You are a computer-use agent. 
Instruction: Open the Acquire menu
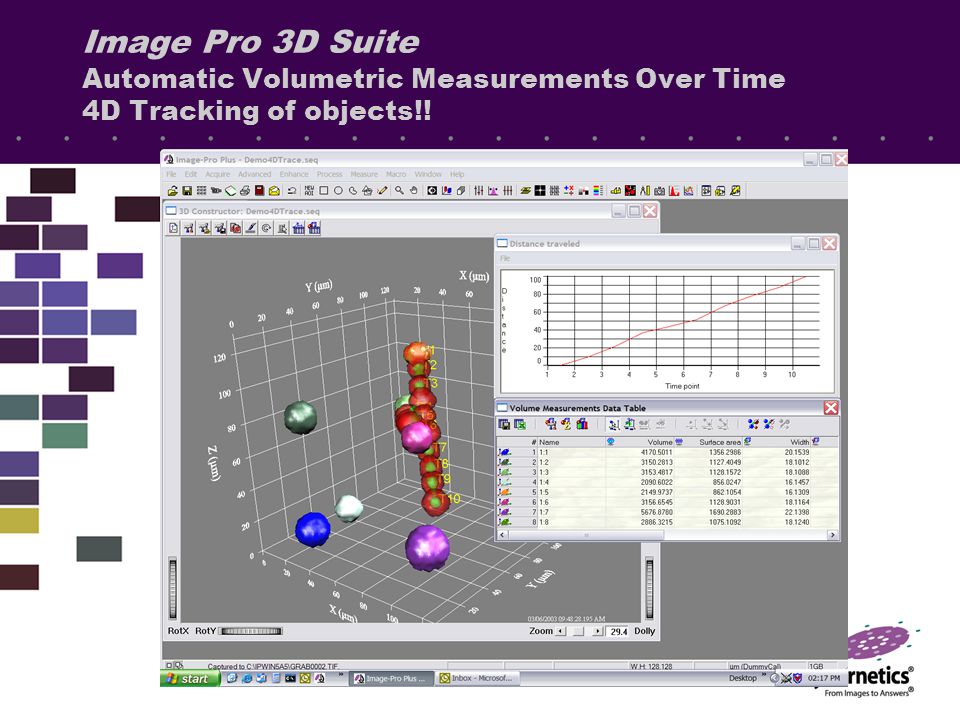click(x=217, y=174)
